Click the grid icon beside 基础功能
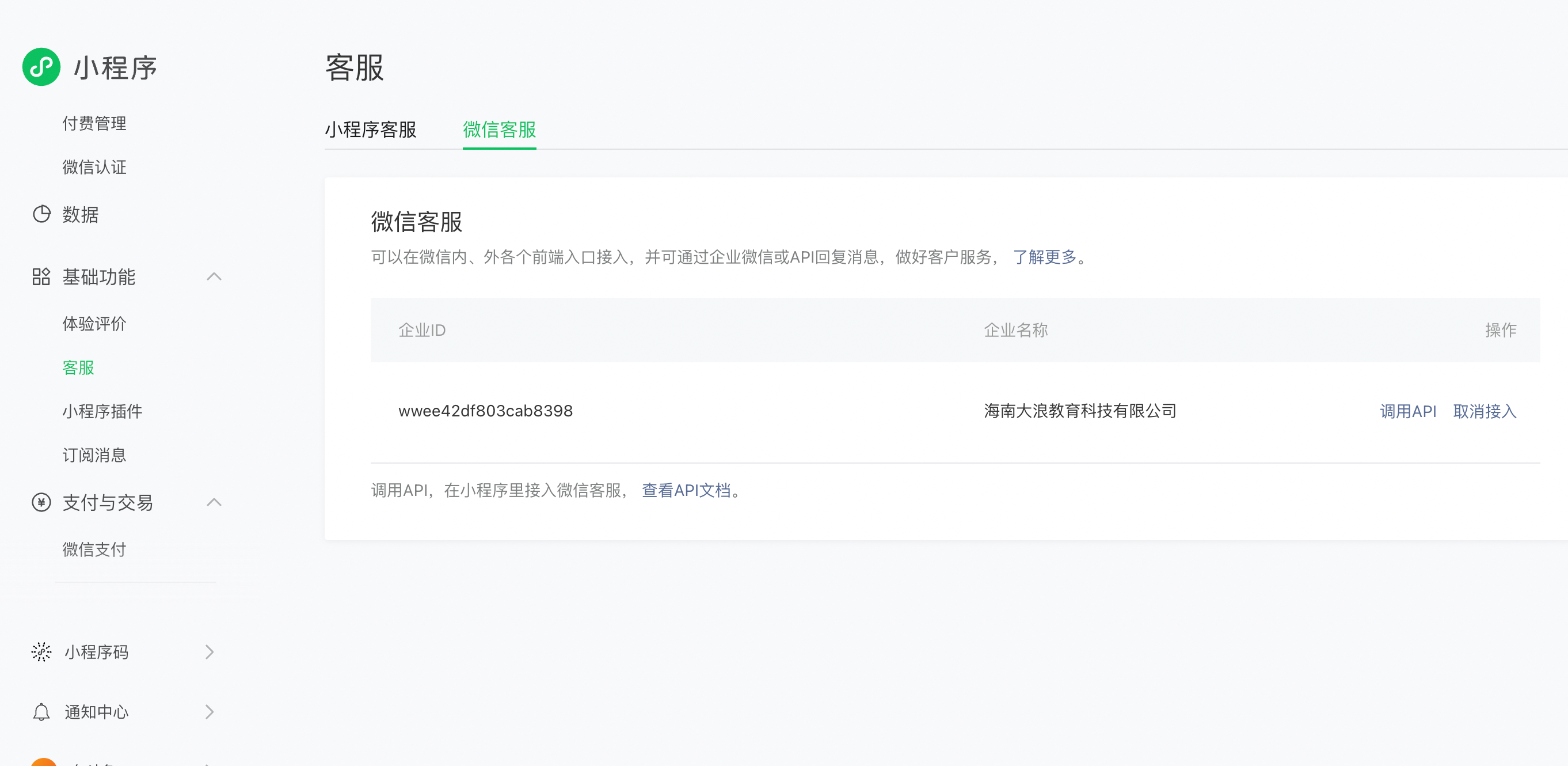This screenshot has width=1568, height=766. coord(41,277)
